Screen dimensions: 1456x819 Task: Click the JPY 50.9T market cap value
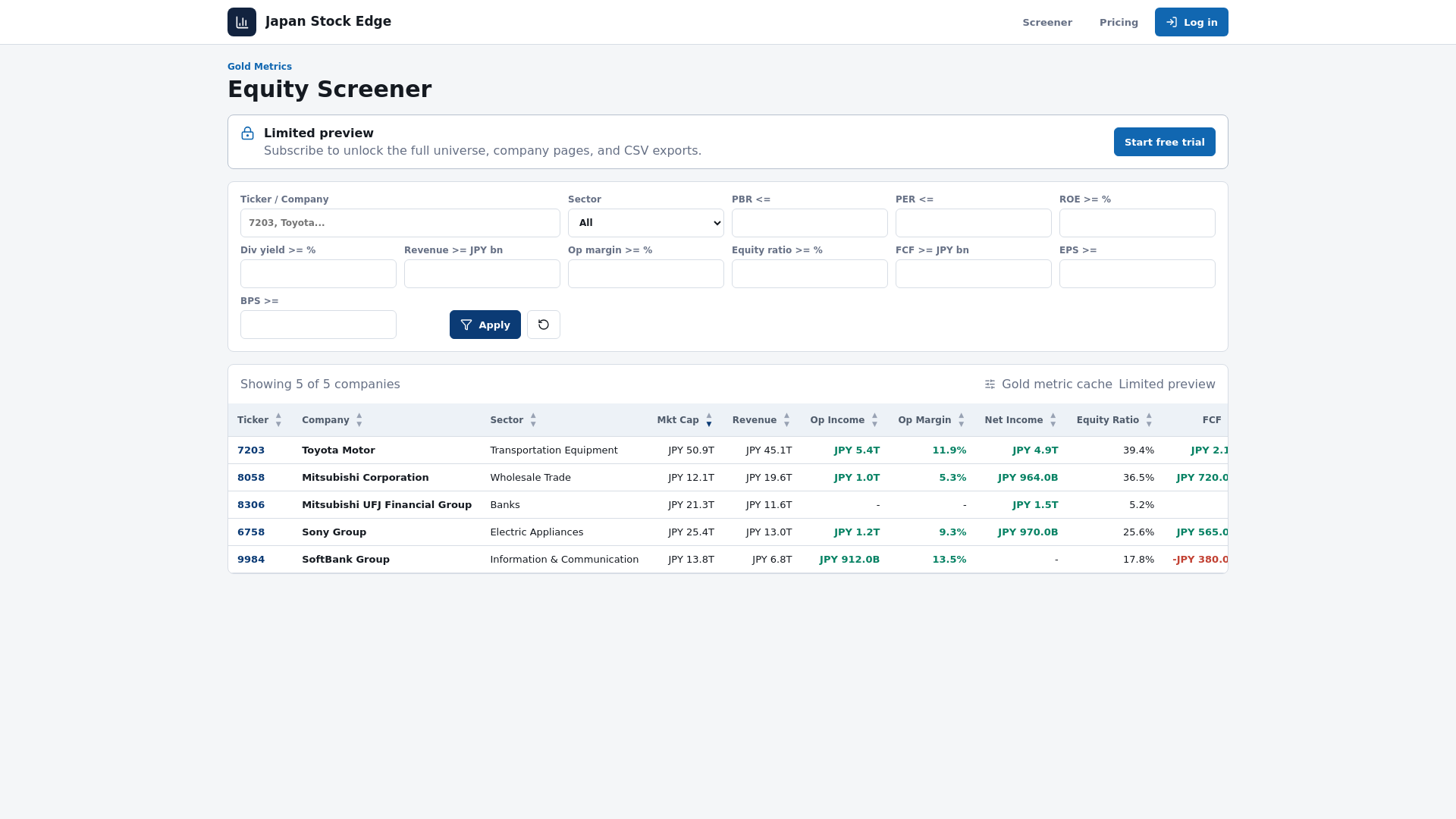coord(691,450)
